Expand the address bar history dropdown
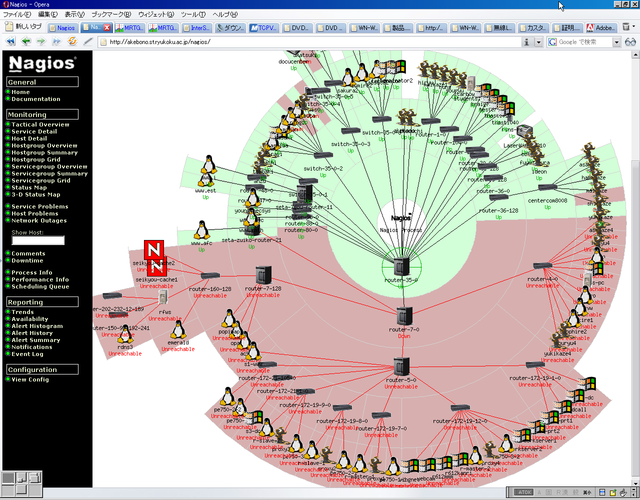 (539, 42)
